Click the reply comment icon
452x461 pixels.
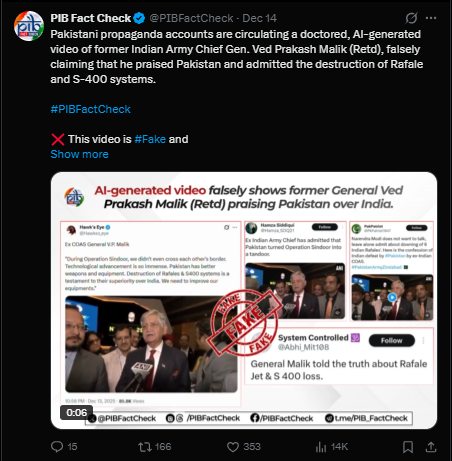coord(57,447)
